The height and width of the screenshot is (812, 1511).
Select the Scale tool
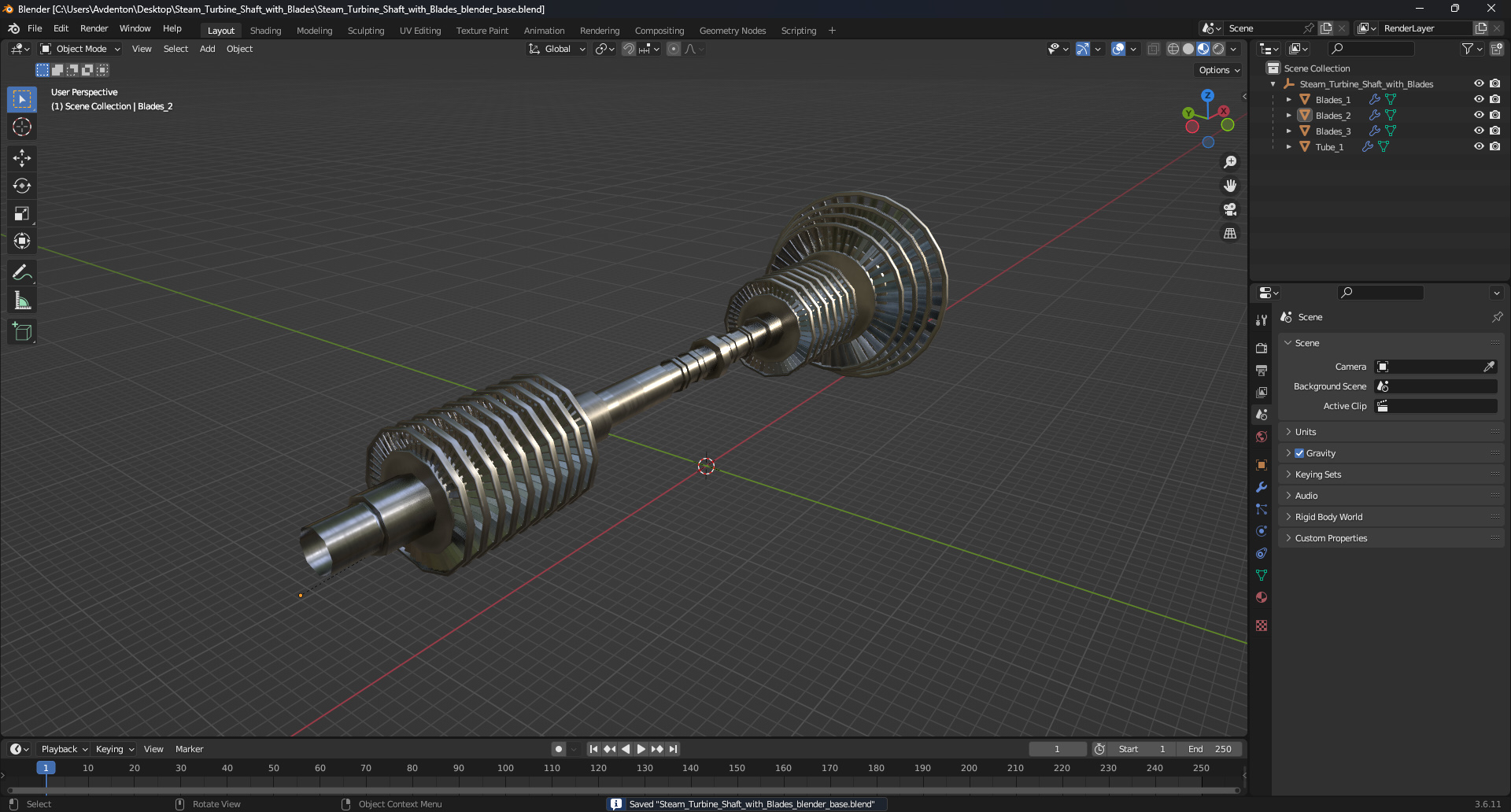[x=22, y=213]
